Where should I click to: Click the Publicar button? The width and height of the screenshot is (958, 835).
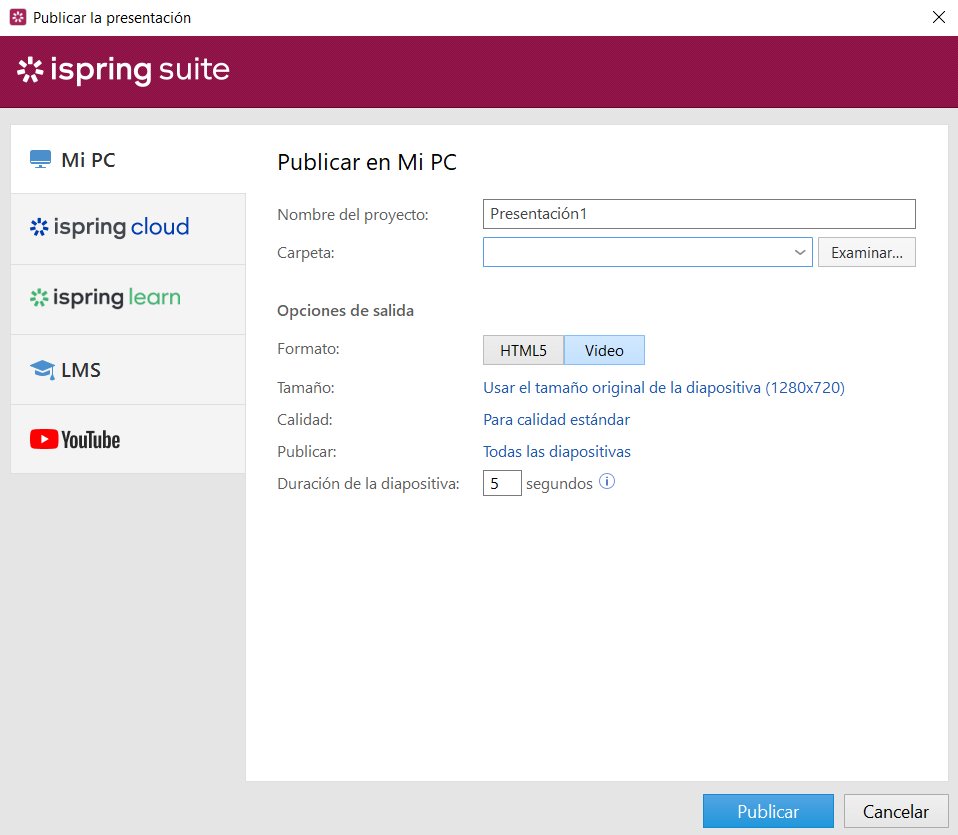tap(768, 811)
